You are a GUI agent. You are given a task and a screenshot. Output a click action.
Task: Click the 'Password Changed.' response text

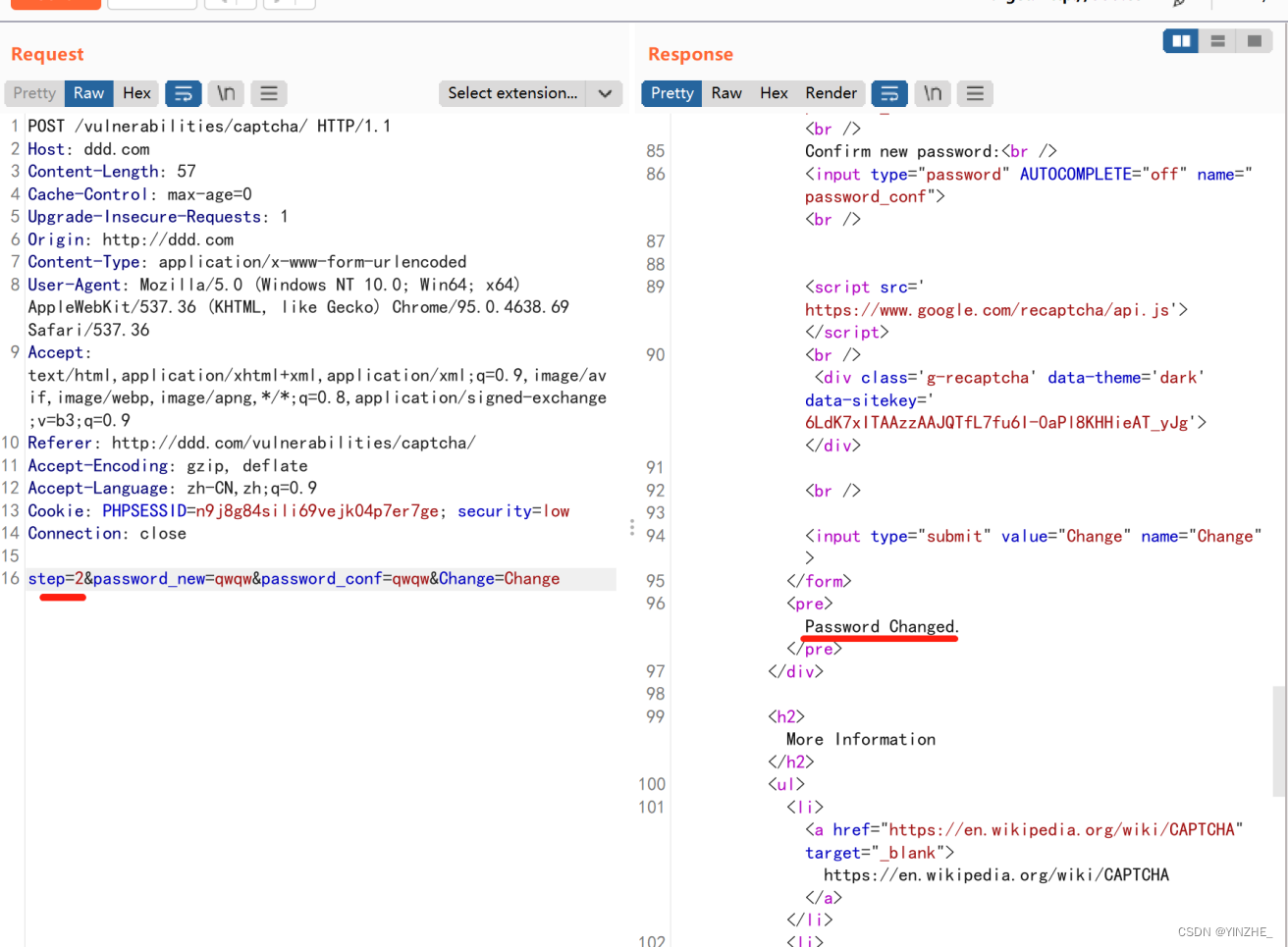tap(882, 626)
